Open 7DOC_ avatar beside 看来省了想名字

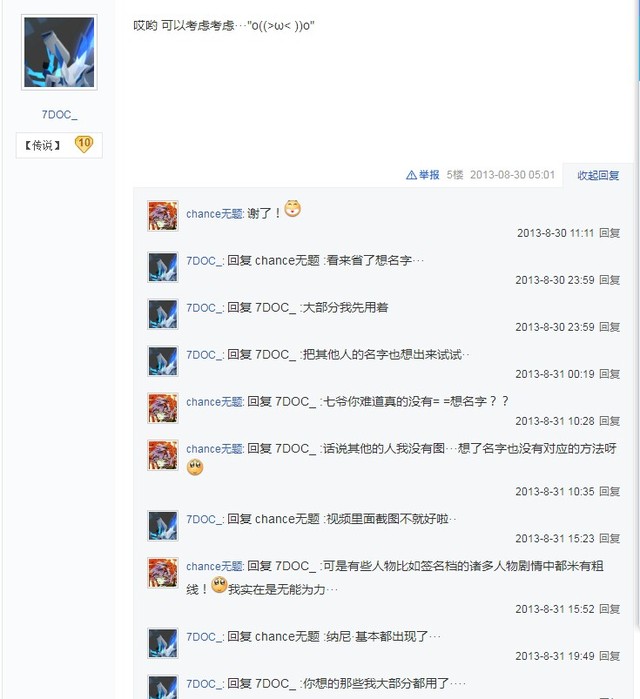pos(163,267)
